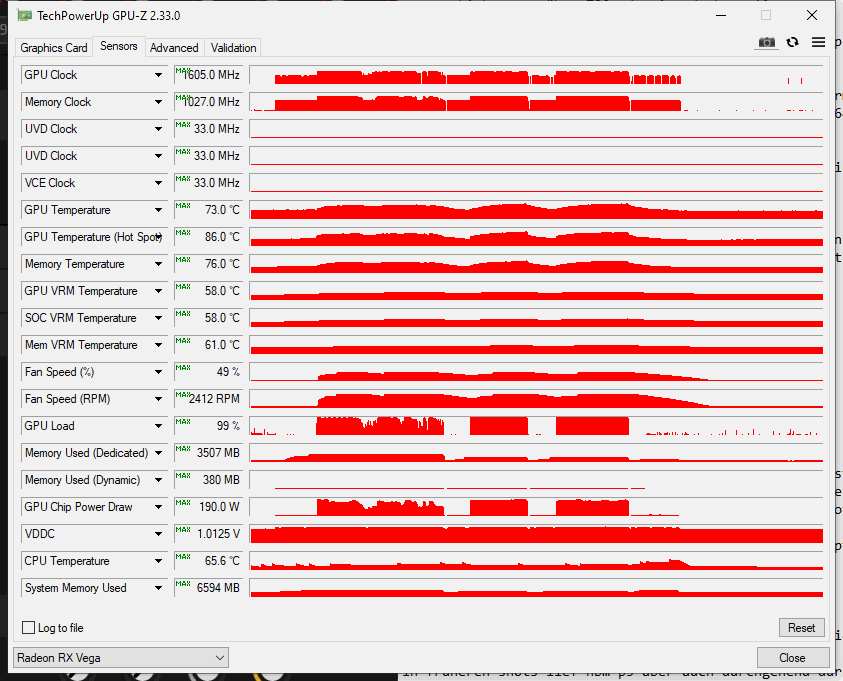
Task: Click the 3507 MB dedicated memory value
Action: pos(209,453)
